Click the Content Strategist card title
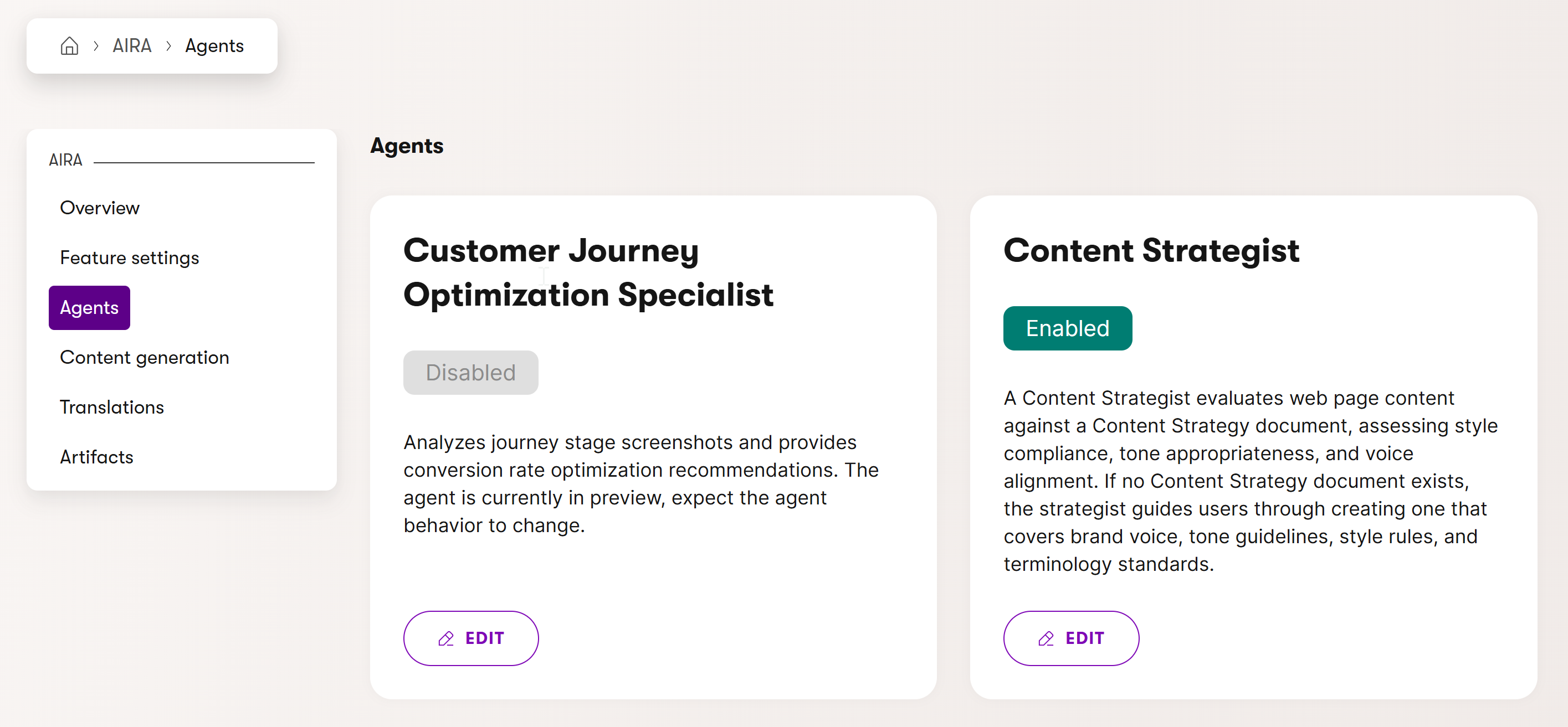The height and width of the screenshot is (727, 1568). coord(1151,251)
